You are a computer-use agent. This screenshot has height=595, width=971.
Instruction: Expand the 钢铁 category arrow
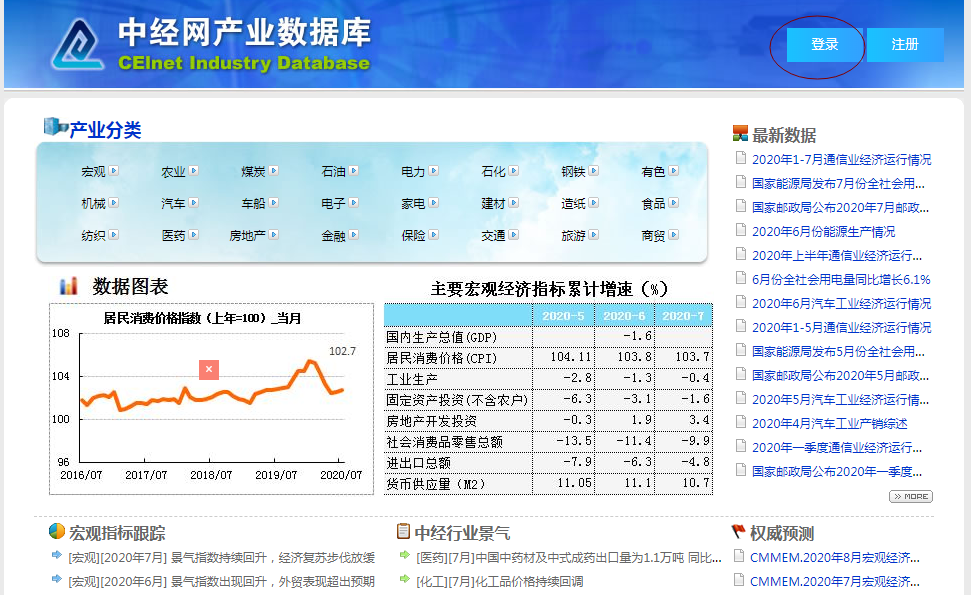[594, 171]
